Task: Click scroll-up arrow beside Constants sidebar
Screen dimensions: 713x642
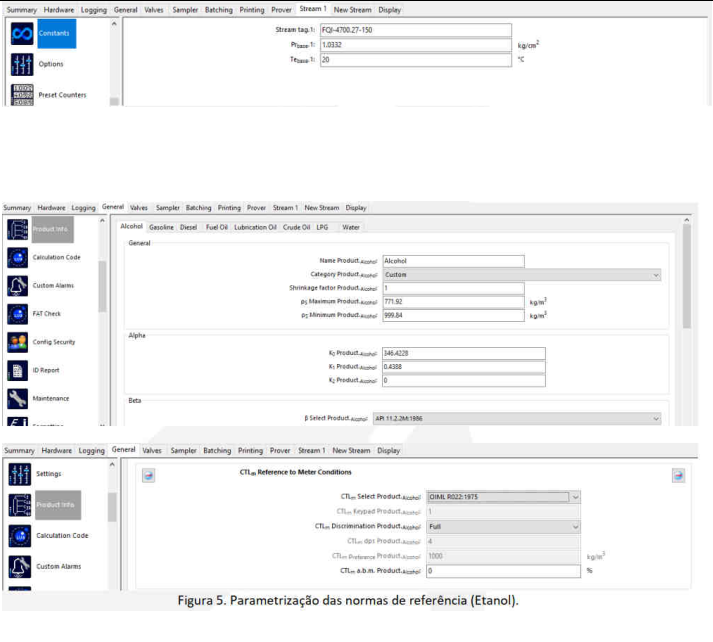Action: tap(114, 24)
